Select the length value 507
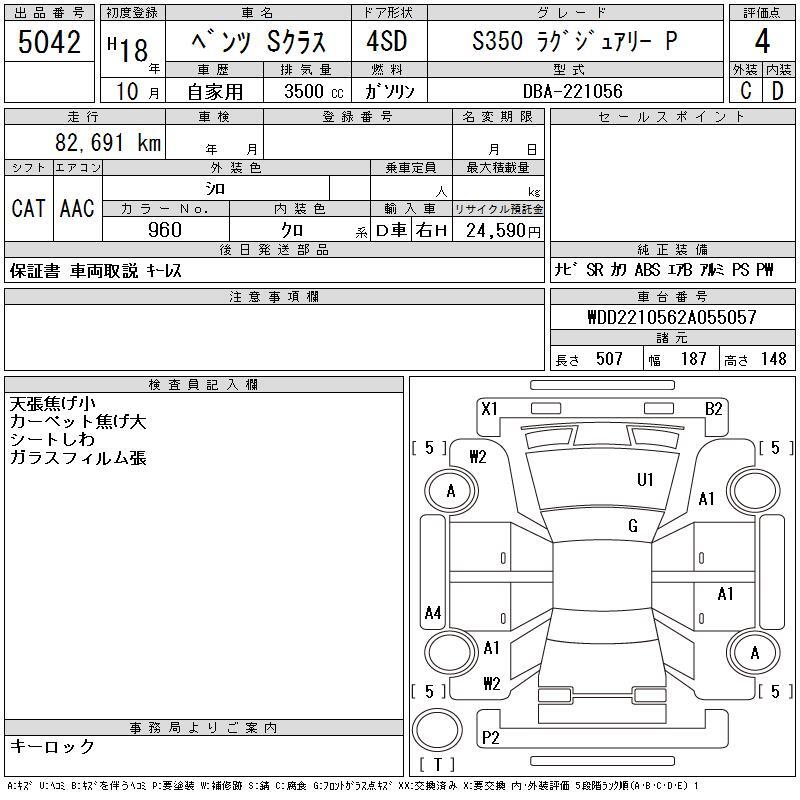The image size is (800, 800). click(609, 359)
